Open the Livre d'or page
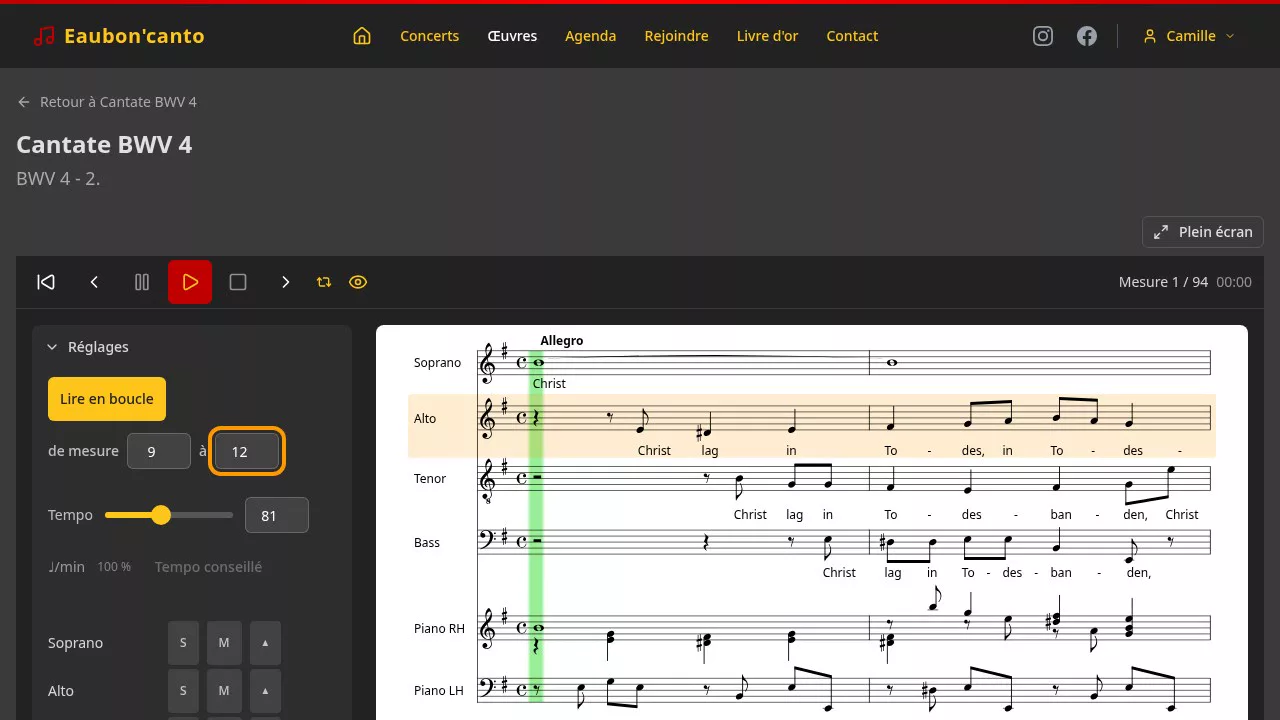 (767, 36)
